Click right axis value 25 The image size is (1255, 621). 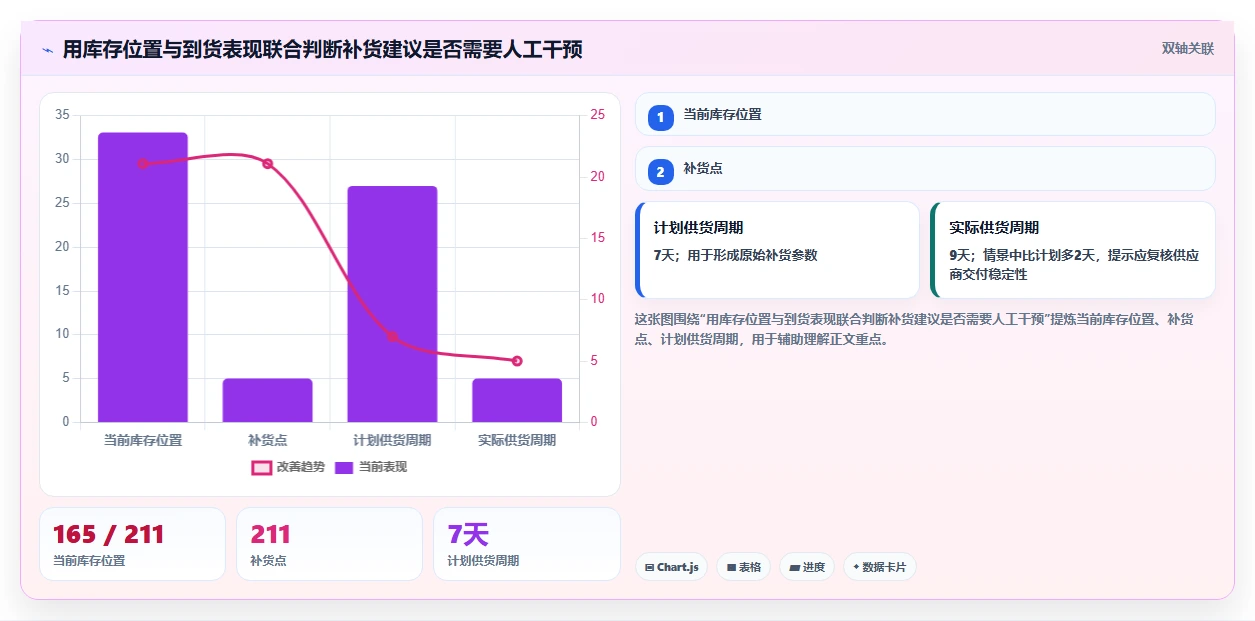coord(598,115)
